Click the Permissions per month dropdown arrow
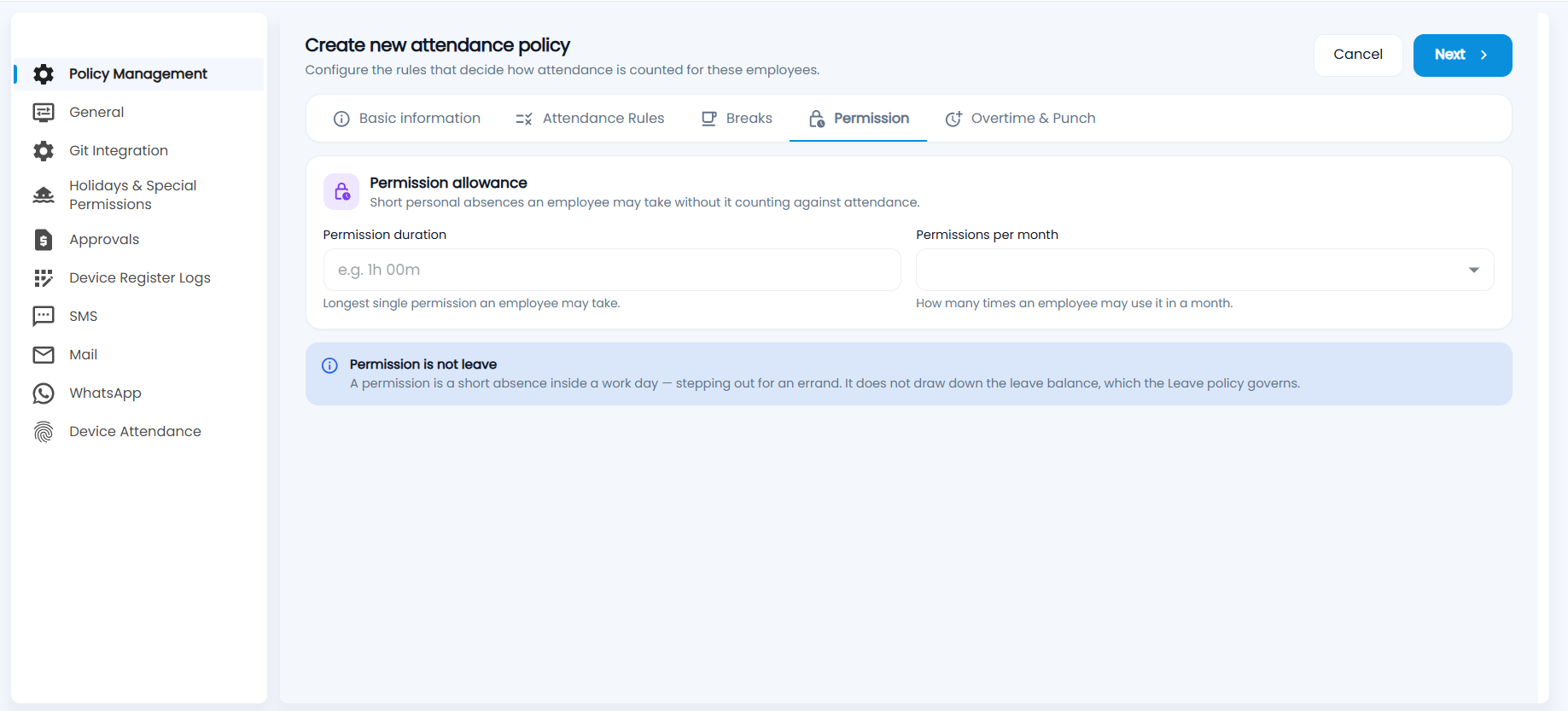This screenshot has width=1568, height=711. point(1473,270)
